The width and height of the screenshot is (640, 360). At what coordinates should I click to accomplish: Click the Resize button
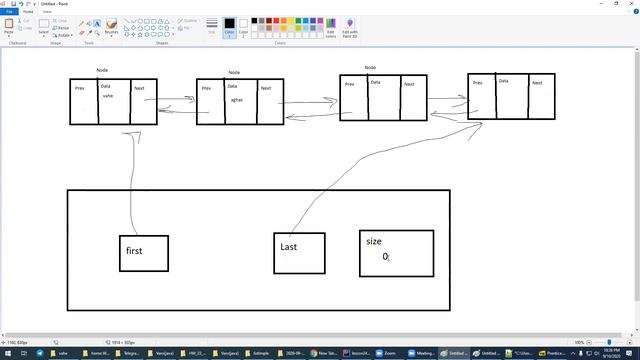(61, 28)
